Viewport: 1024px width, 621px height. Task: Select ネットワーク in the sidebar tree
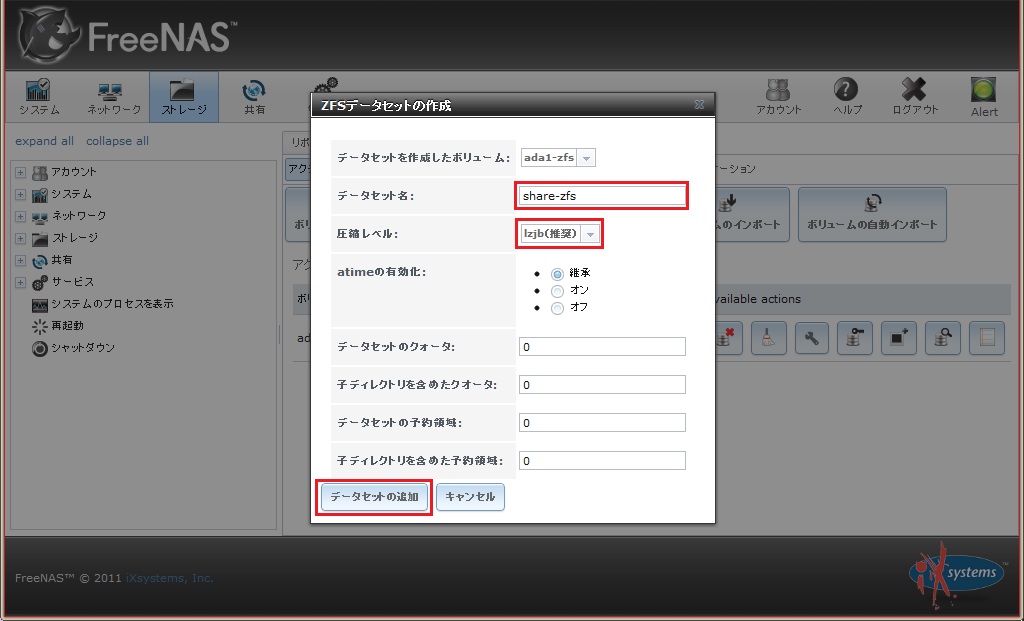coord(79,215)
